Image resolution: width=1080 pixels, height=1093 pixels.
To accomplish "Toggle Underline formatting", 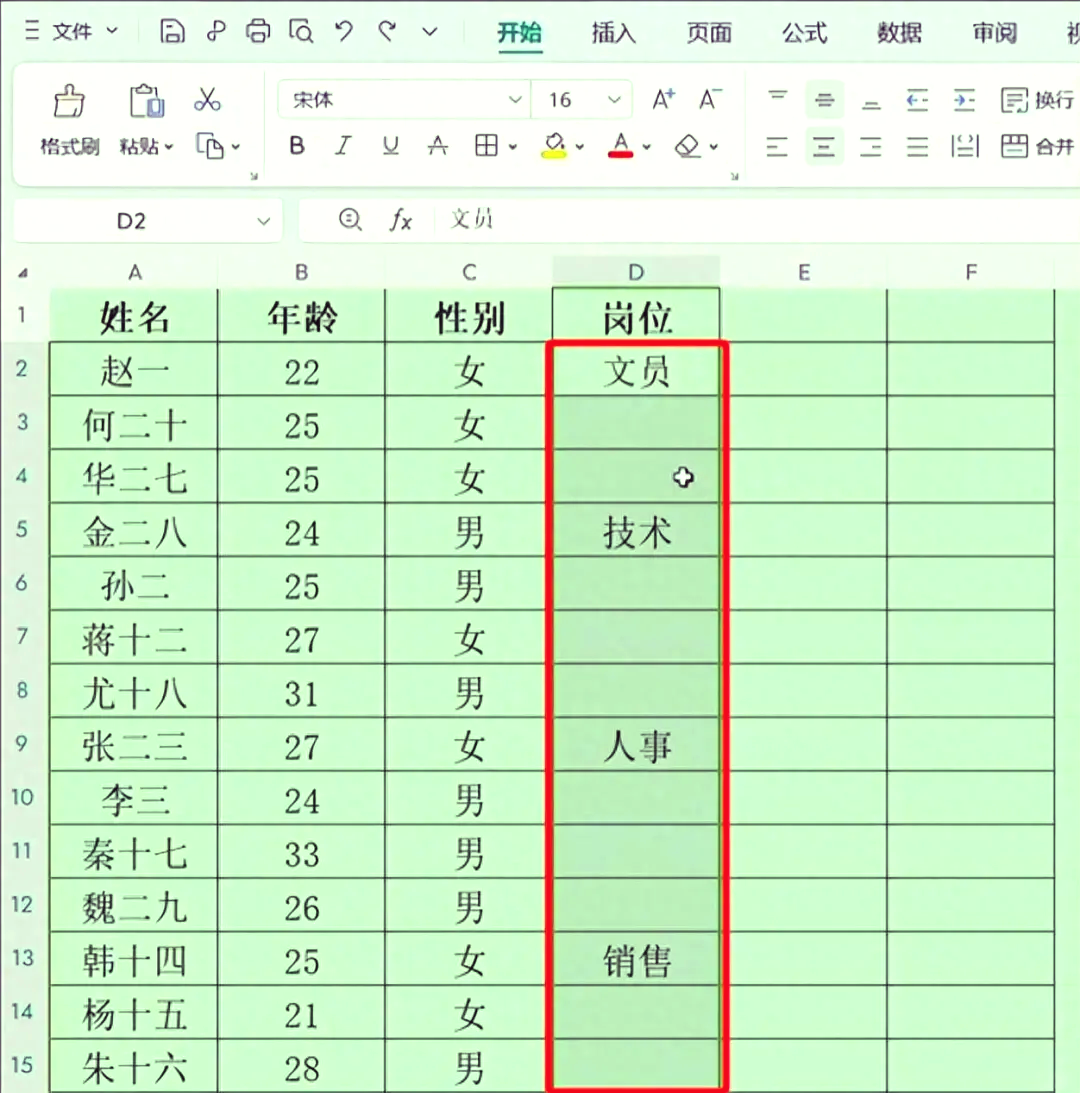I will point(390,147).
